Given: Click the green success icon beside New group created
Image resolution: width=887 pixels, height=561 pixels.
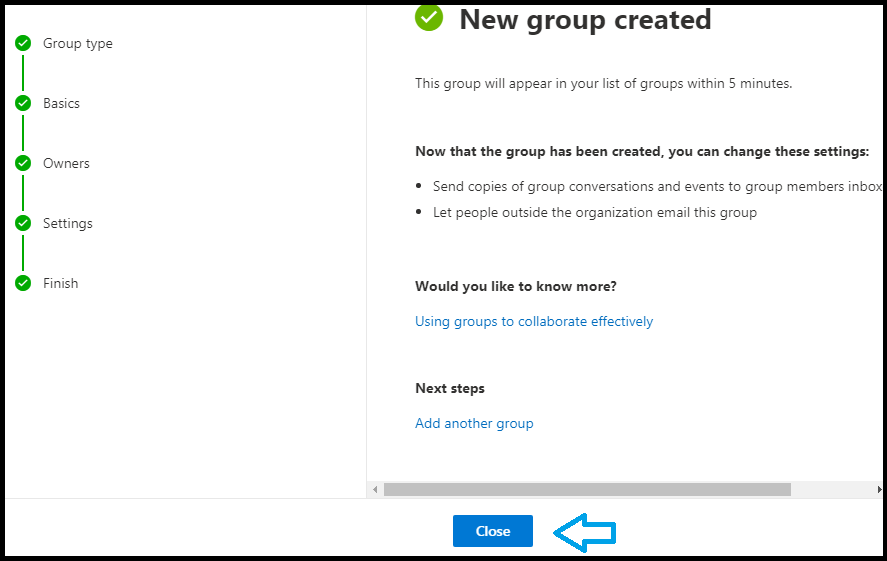Looking at the screenshot, I should (429, 17).
